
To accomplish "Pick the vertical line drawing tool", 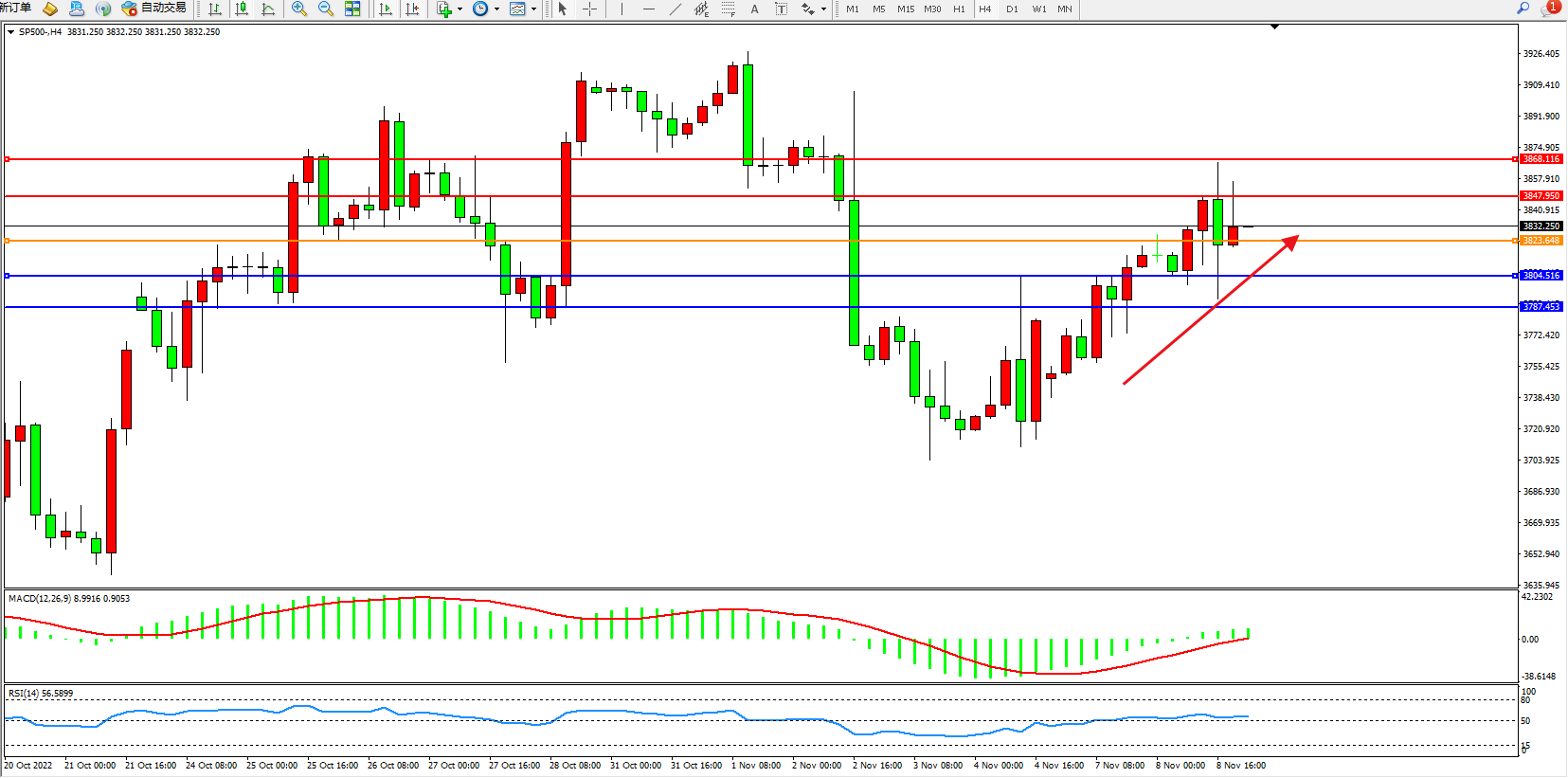I will tap(622, 9).
